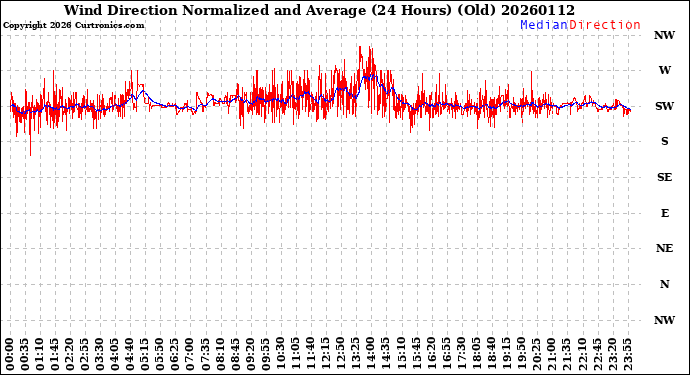
Task: Click the 00:00 time axis label
Action: 10,355
